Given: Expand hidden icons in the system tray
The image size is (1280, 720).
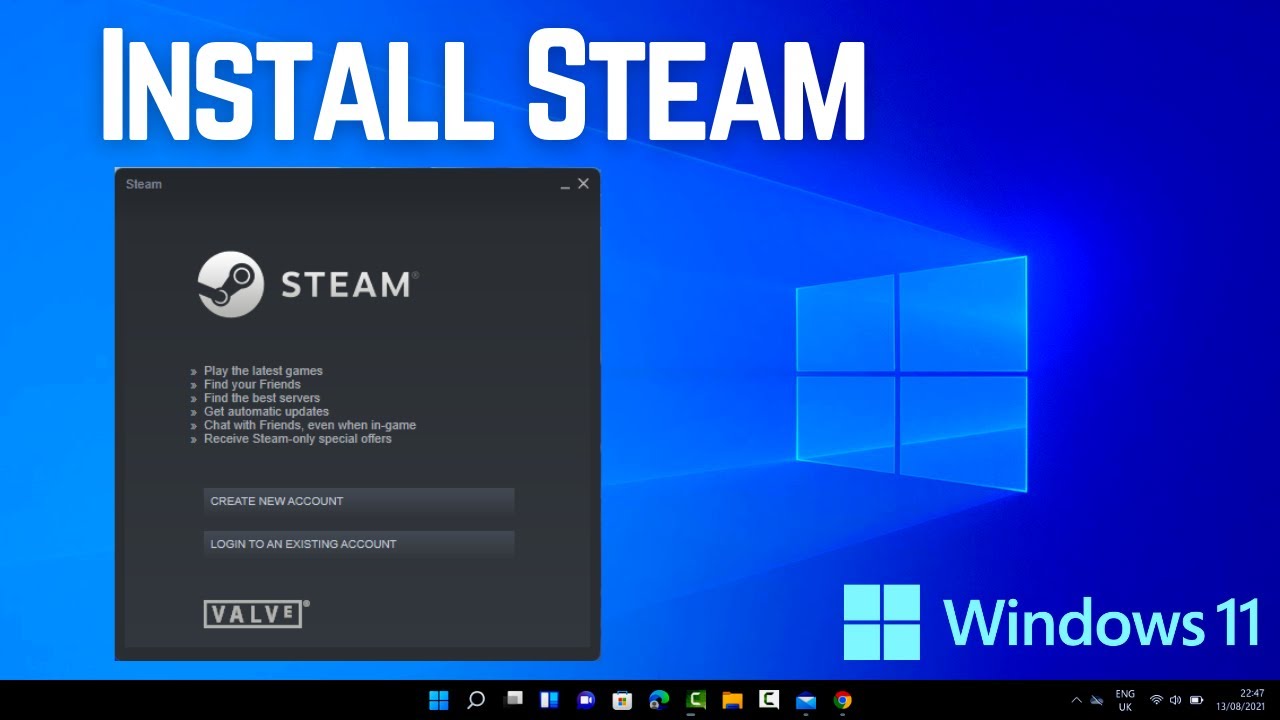Looking at the screenshot, I should (x=1077, y=700).
